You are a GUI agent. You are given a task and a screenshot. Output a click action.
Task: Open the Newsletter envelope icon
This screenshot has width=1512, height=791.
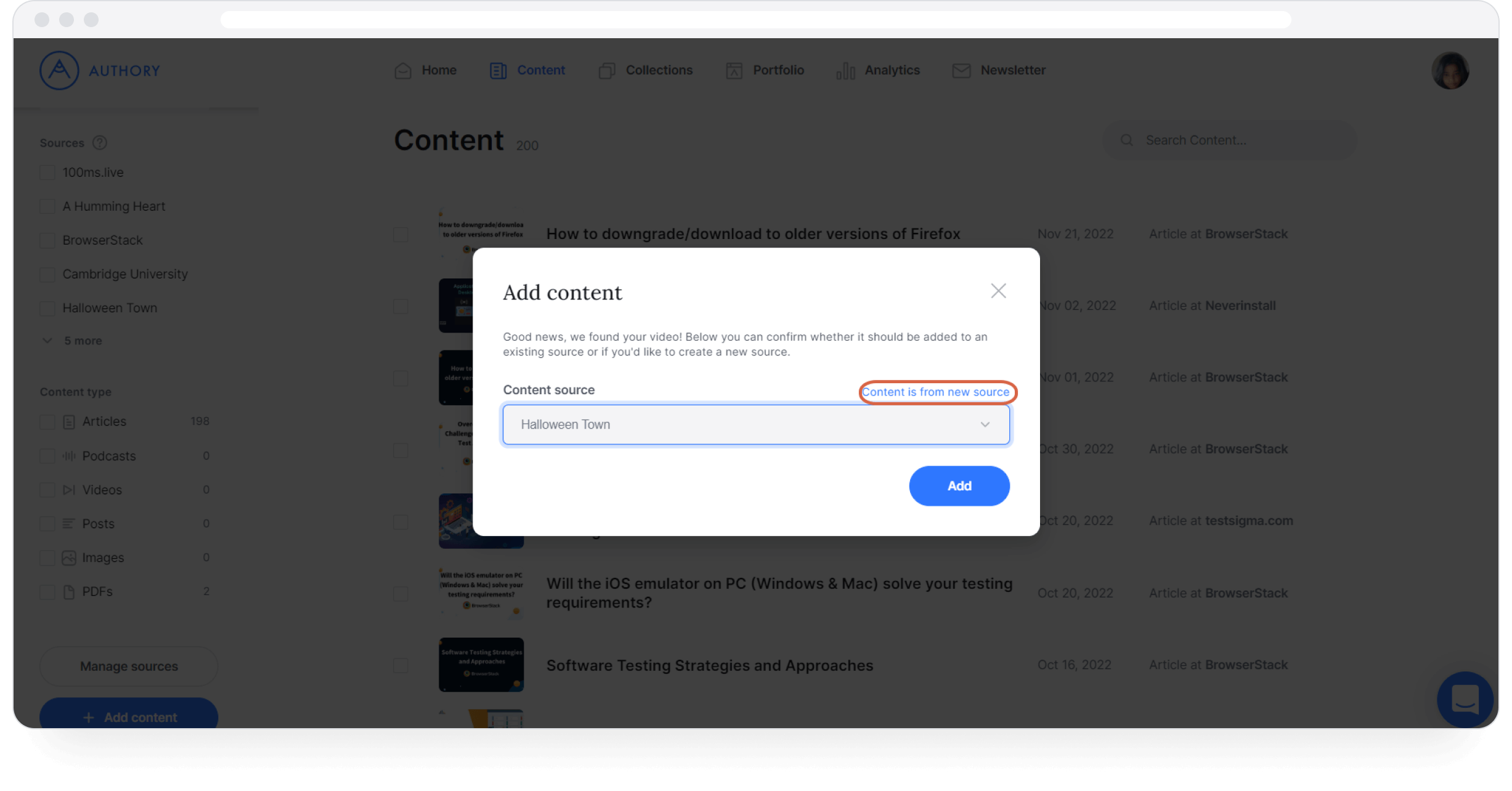coord(961,70)
